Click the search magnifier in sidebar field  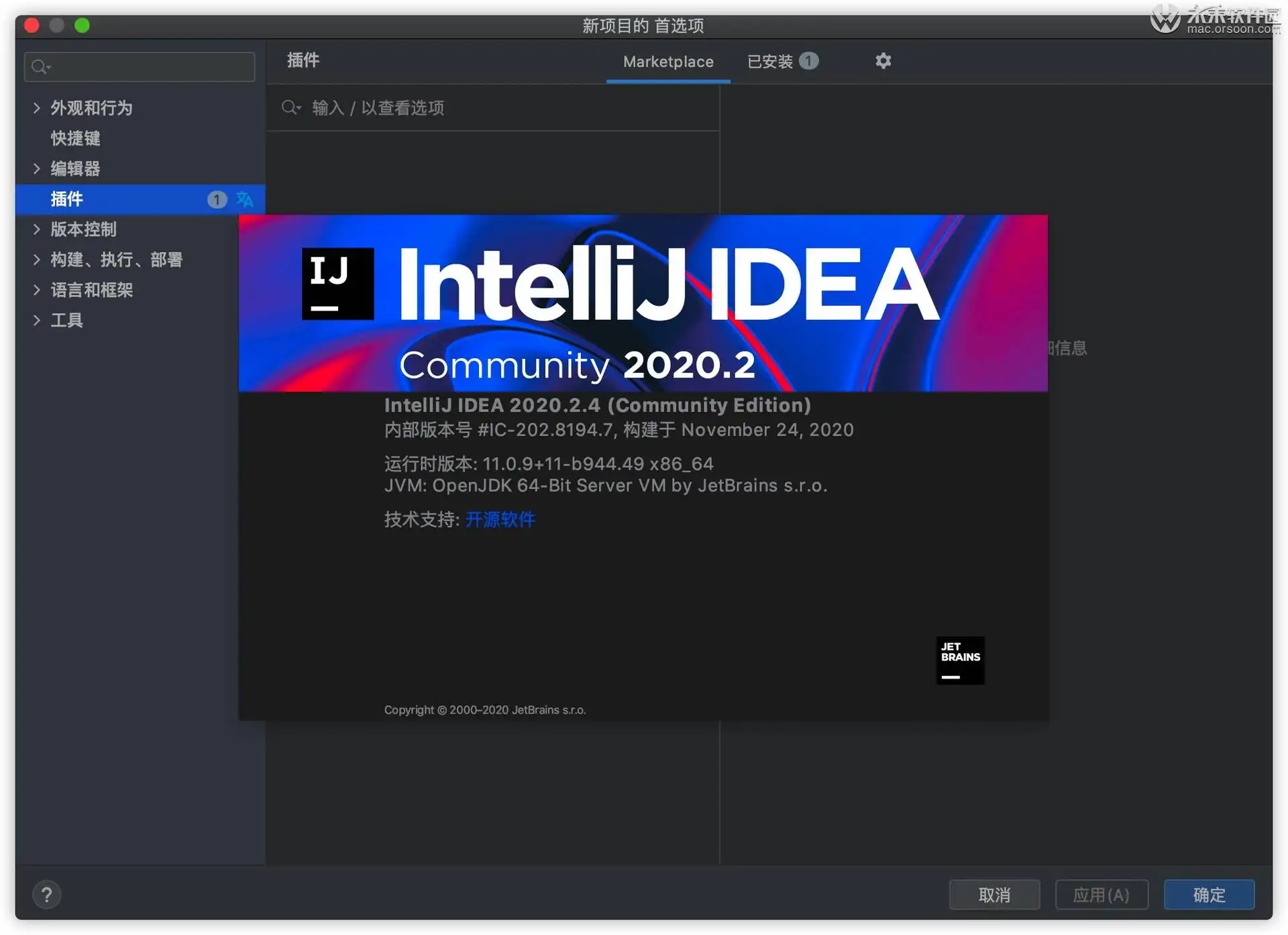[40, 67]
